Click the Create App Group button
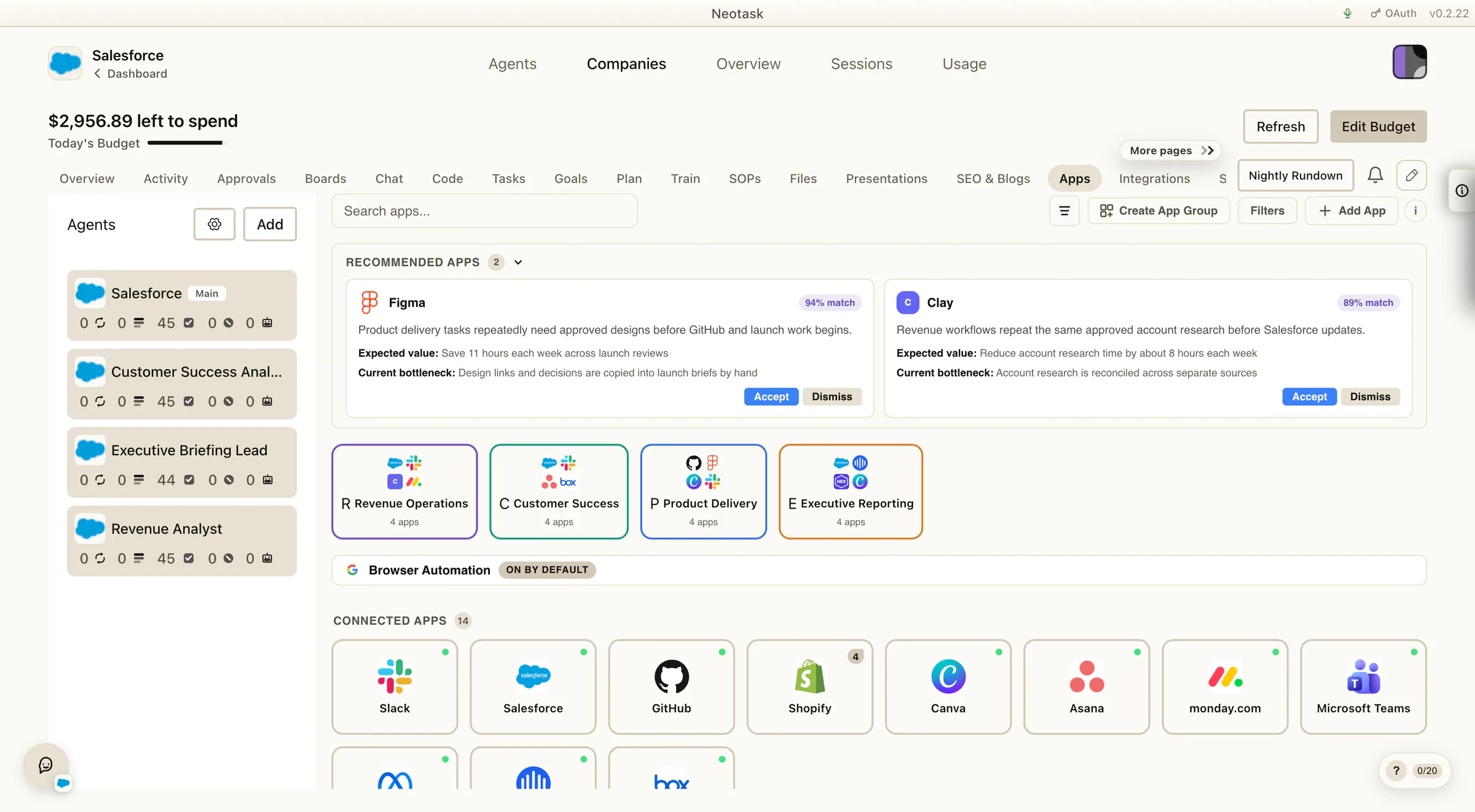Screen dimensions: 1475x812 point(1158,211)
